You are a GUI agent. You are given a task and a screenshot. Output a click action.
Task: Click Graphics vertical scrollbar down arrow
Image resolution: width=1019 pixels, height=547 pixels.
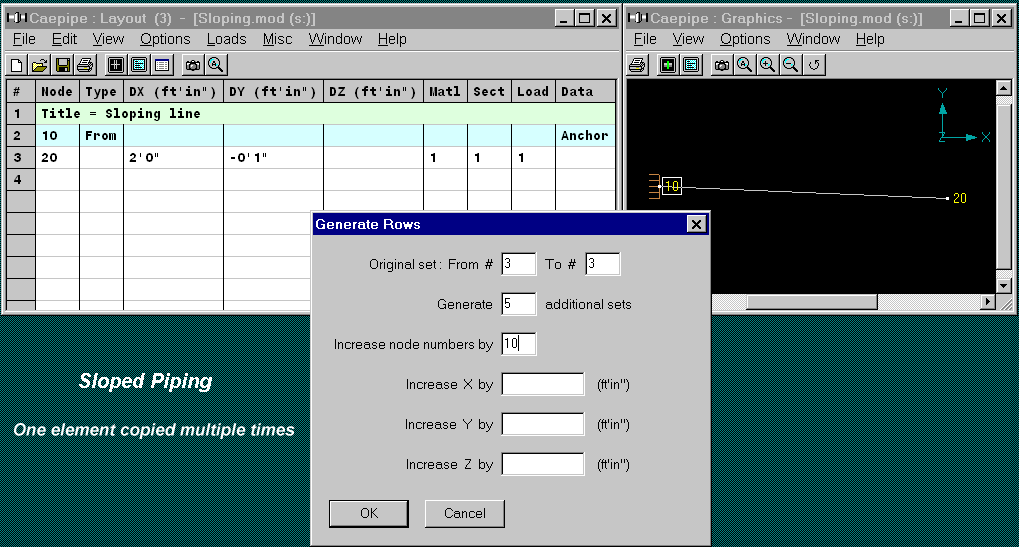(x=1003, y=285)
